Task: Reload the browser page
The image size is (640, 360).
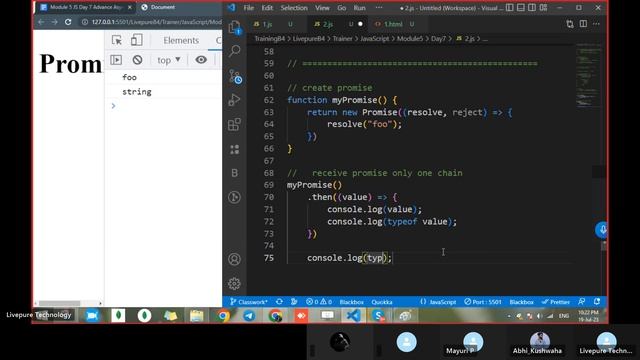Action: point(68,22)
